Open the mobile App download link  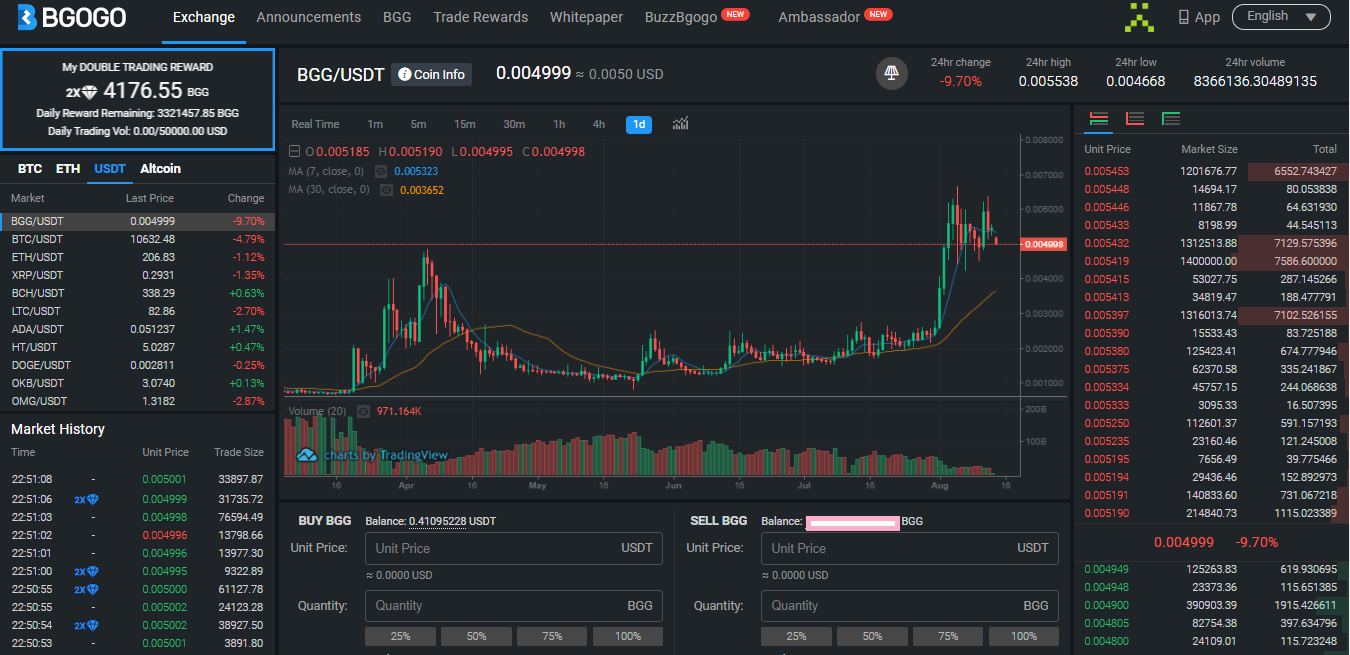tap(1199, 17)
